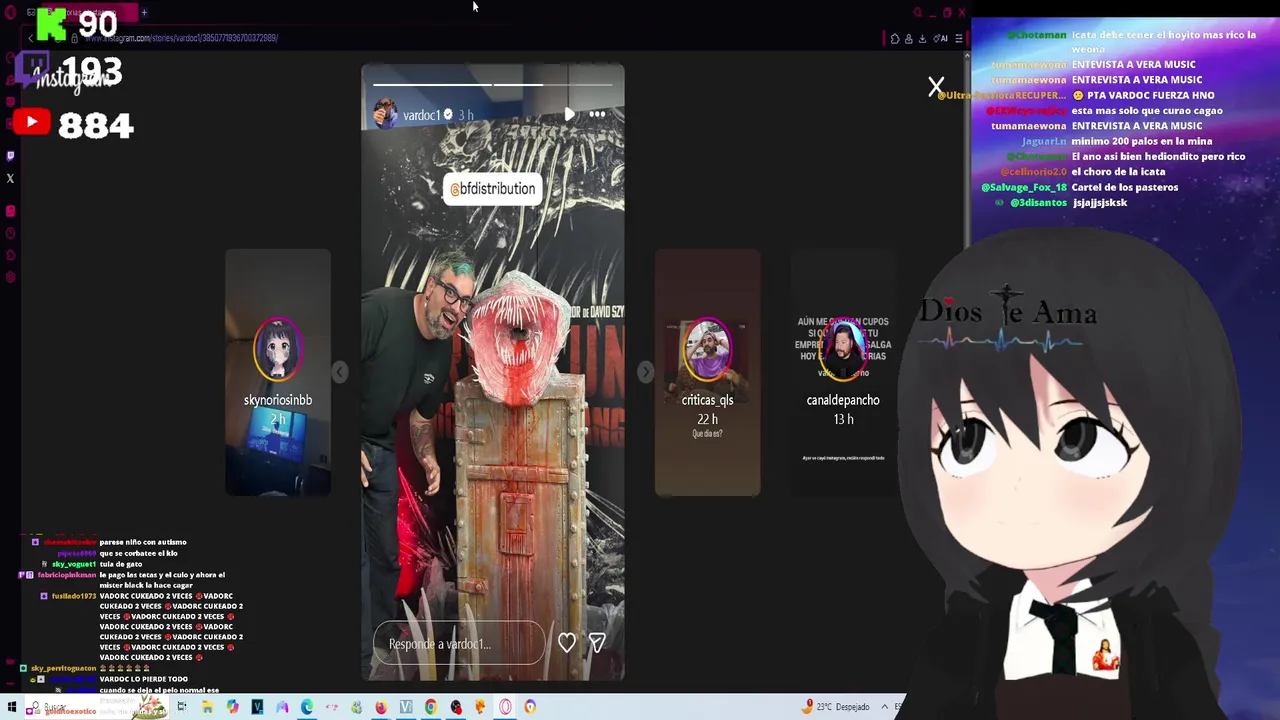This screenshot has width=1280, height=720.
Task: Like the story with the heart icon
Action: (567, 643)
